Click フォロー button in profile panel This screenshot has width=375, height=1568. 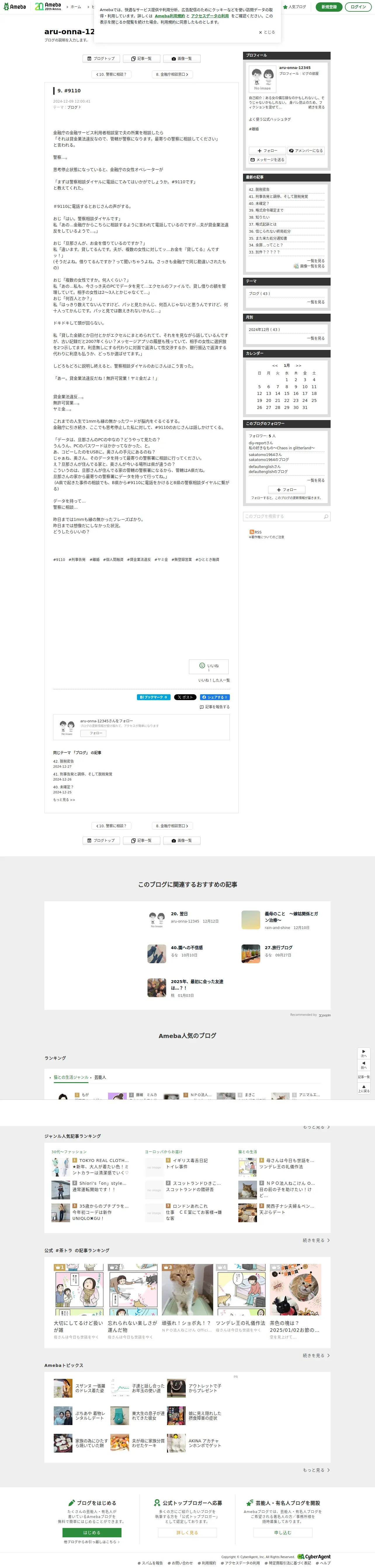(267, 150)
